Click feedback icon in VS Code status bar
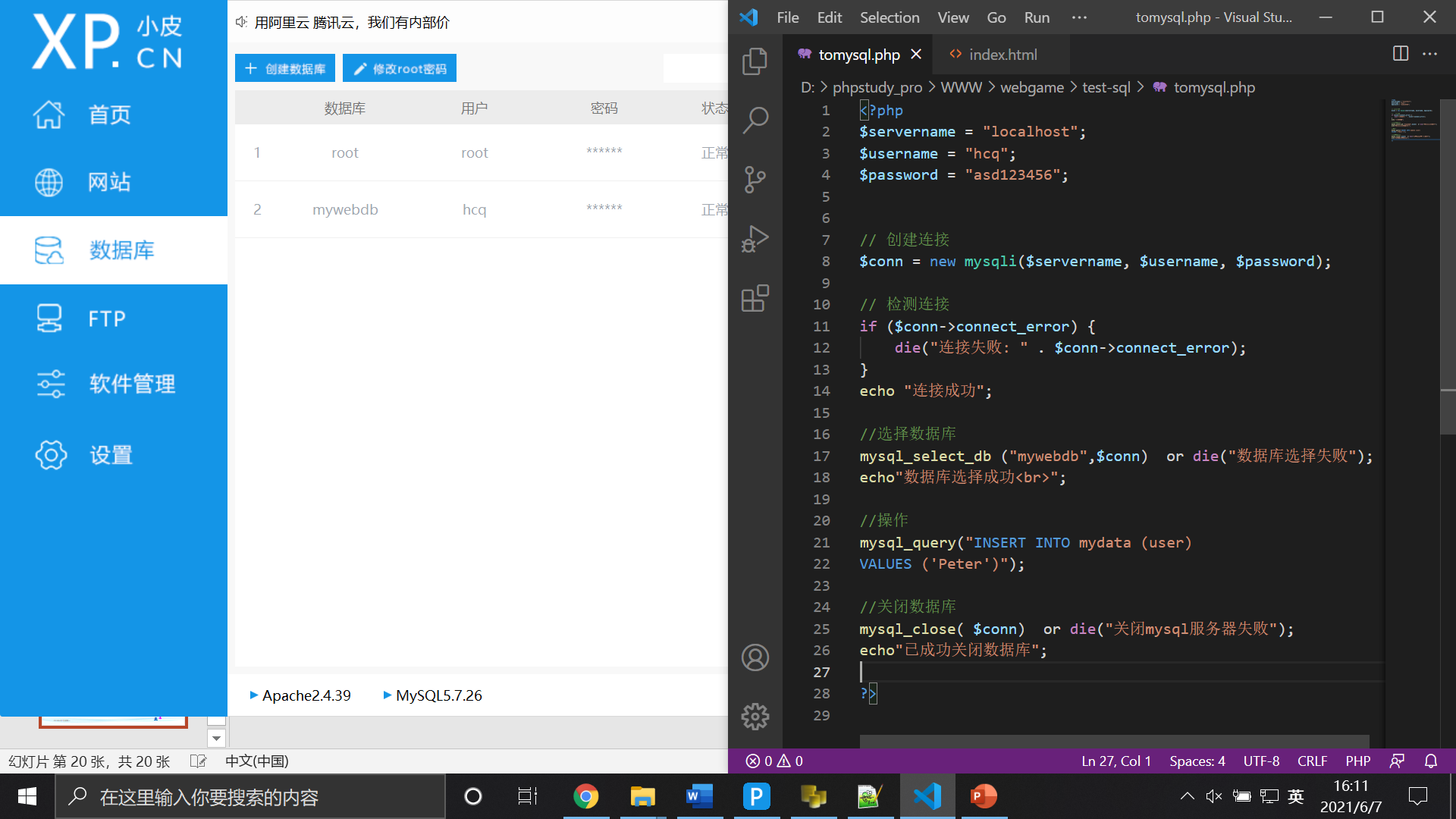Image resolution: width=1456 pixels, height=819 pixels. pos(1397,761)
